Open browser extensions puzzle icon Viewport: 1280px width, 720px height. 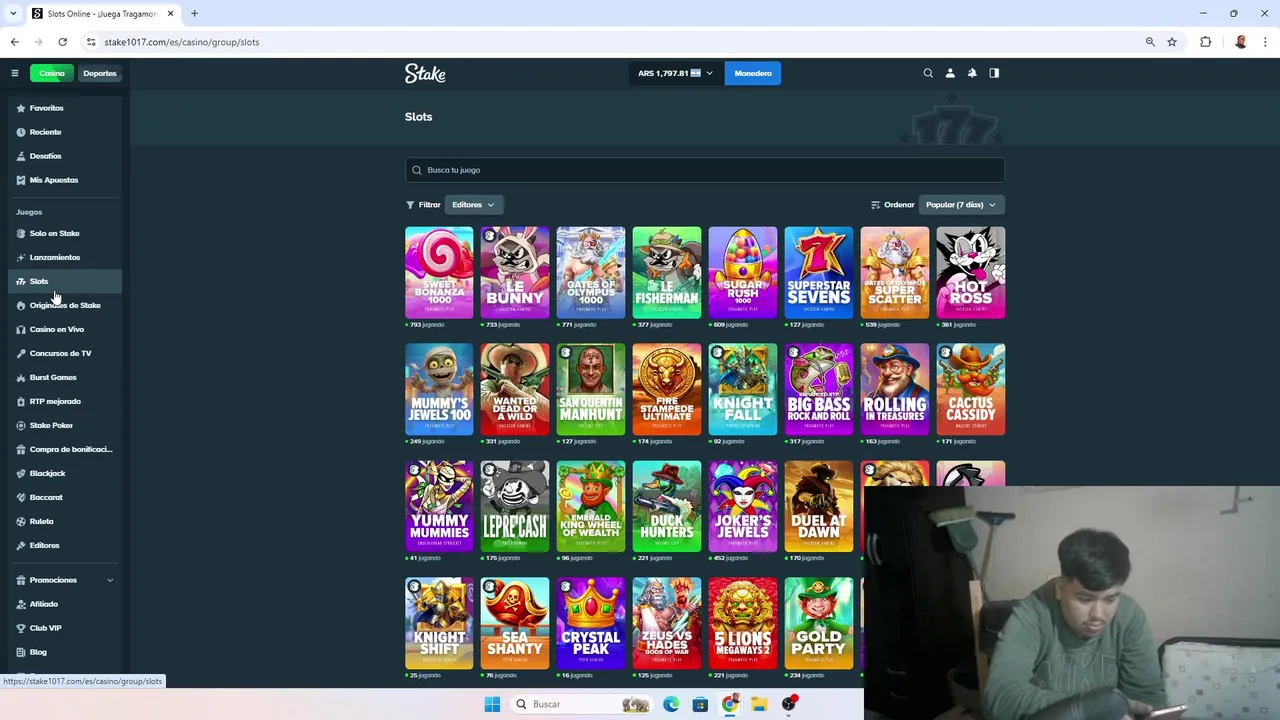point(1205,42)
